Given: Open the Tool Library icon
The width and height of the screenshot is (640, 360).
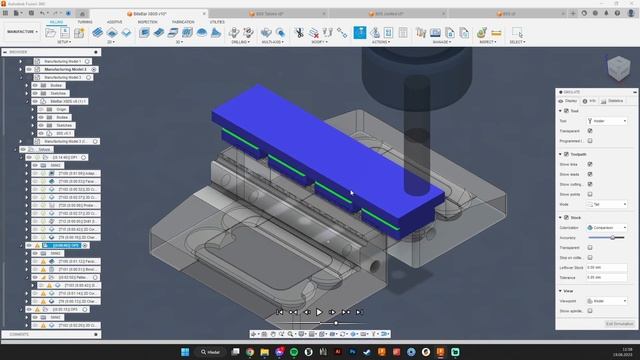Looking at the screenshot, I should [421, 33].
